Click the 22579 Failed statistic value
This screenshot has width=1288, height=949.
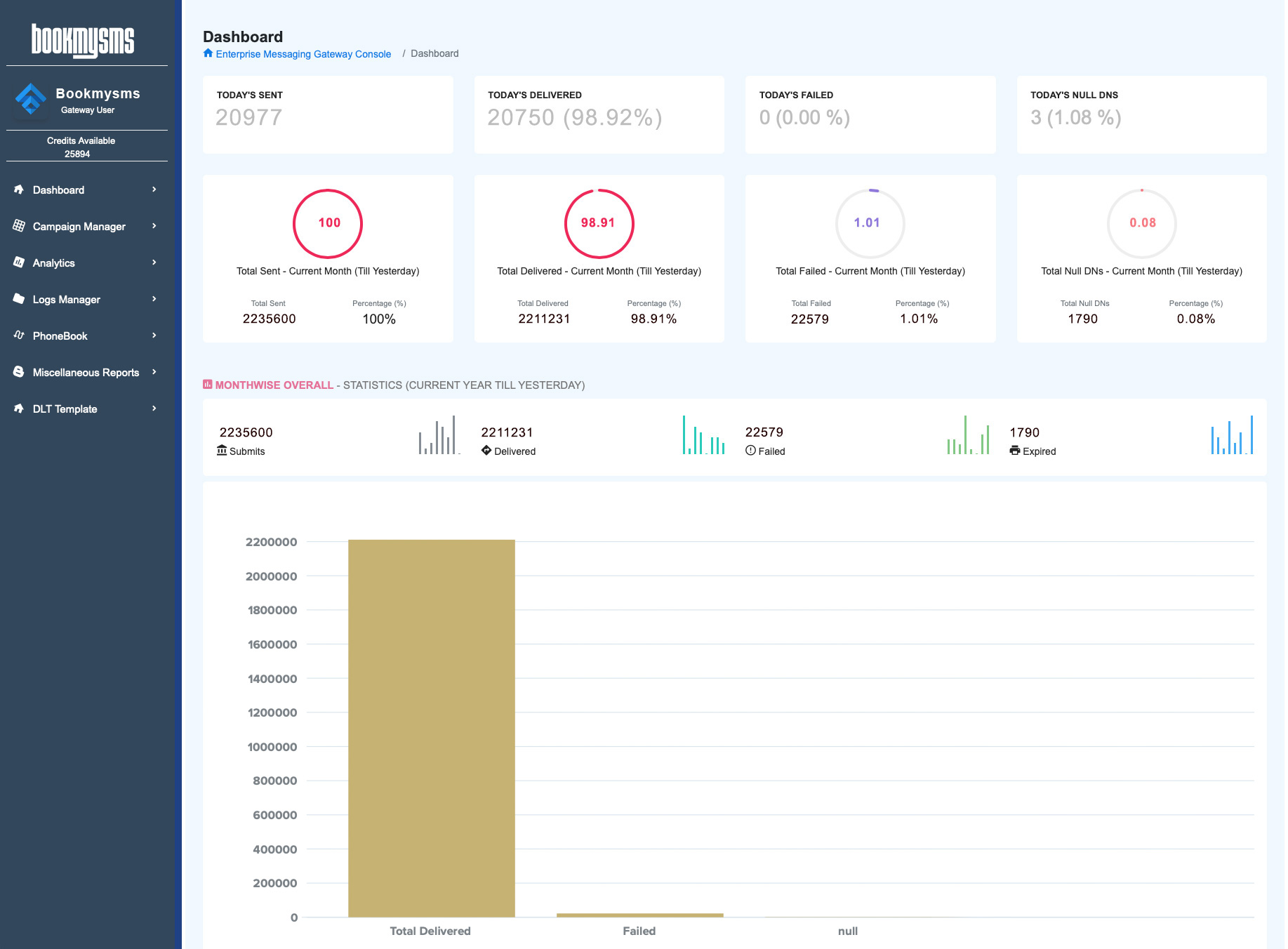764,432
